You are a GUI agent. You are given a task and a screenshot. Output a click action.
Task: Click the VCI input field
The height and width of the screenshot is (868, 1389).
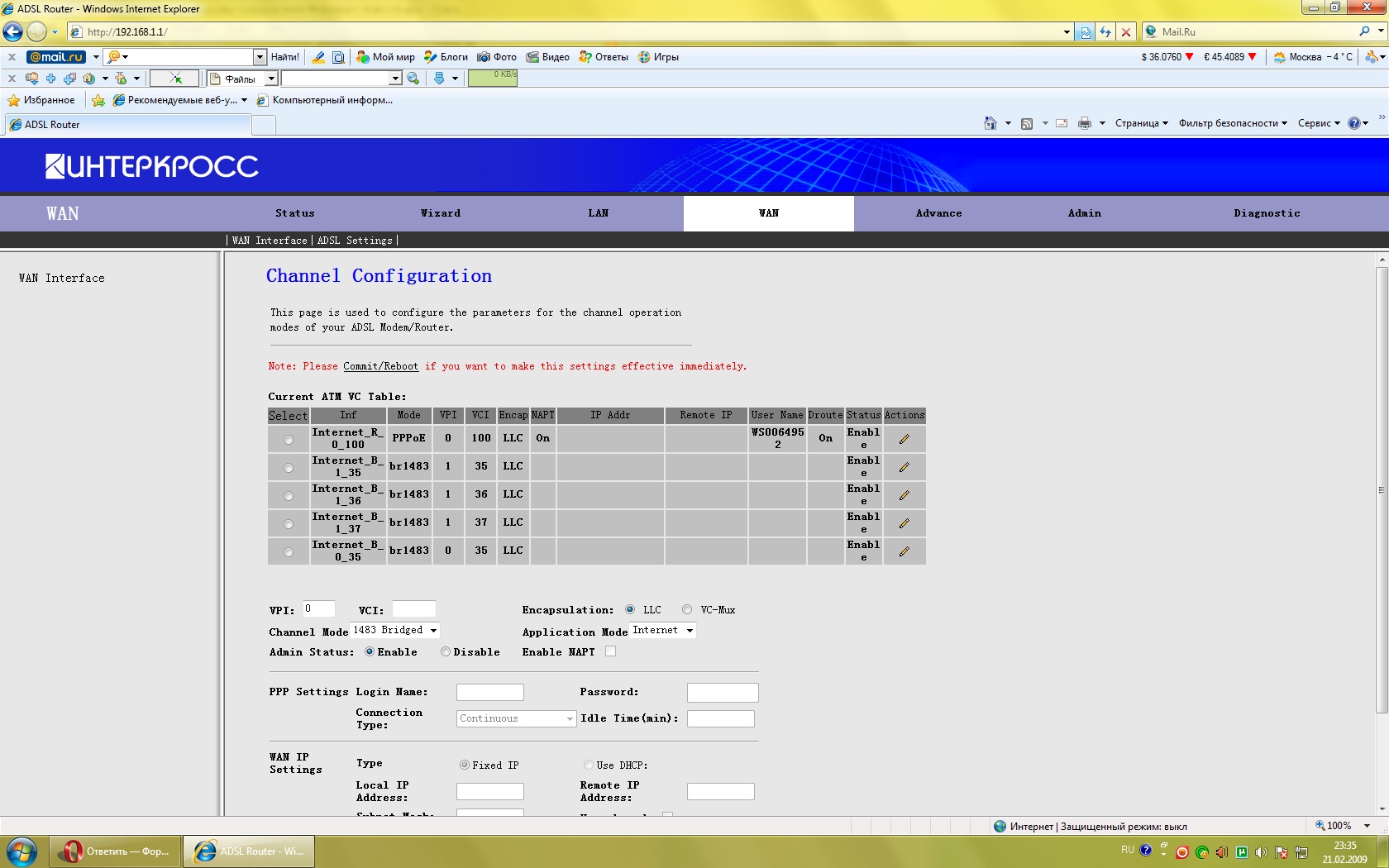coord(413,609)
